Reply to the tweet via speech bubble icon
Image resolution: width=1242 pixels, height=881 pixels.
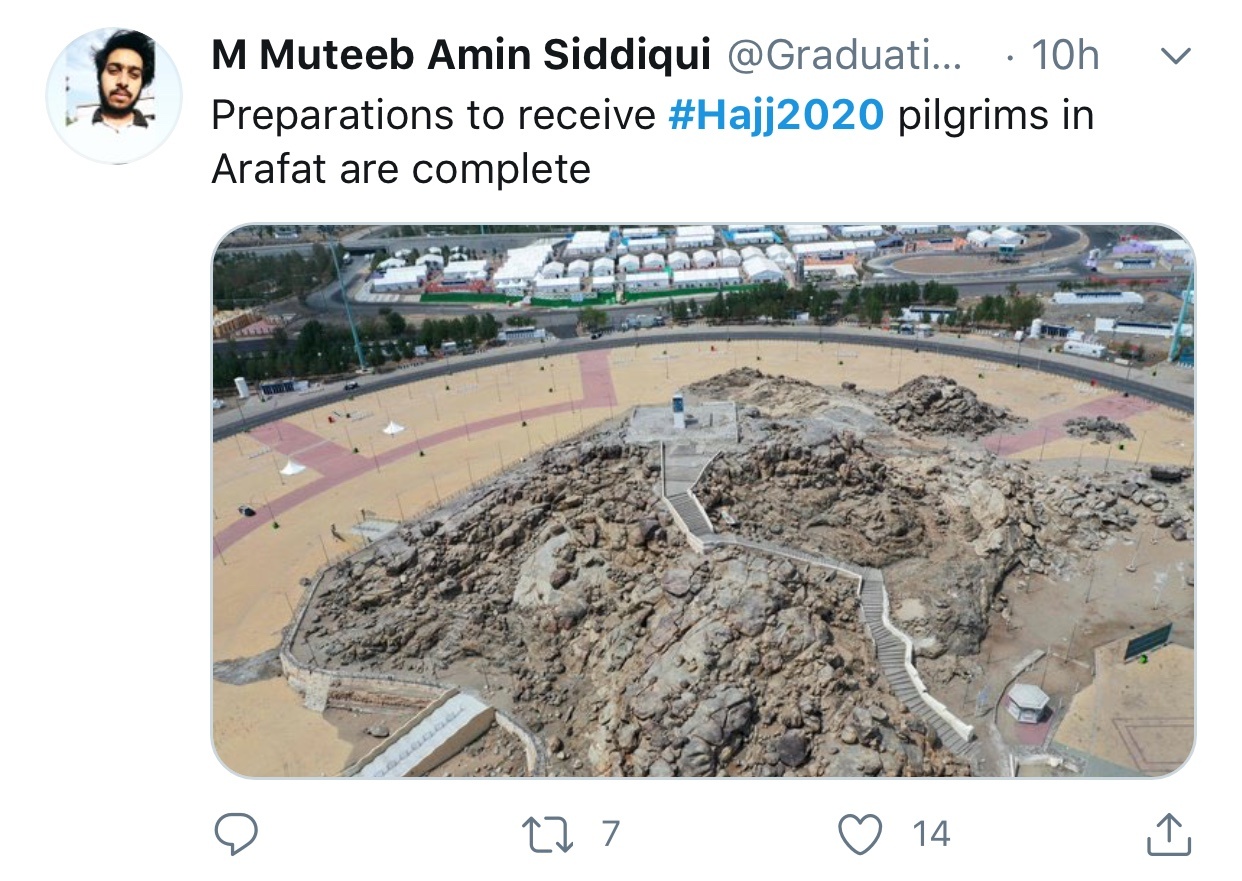tap(236, 834)
